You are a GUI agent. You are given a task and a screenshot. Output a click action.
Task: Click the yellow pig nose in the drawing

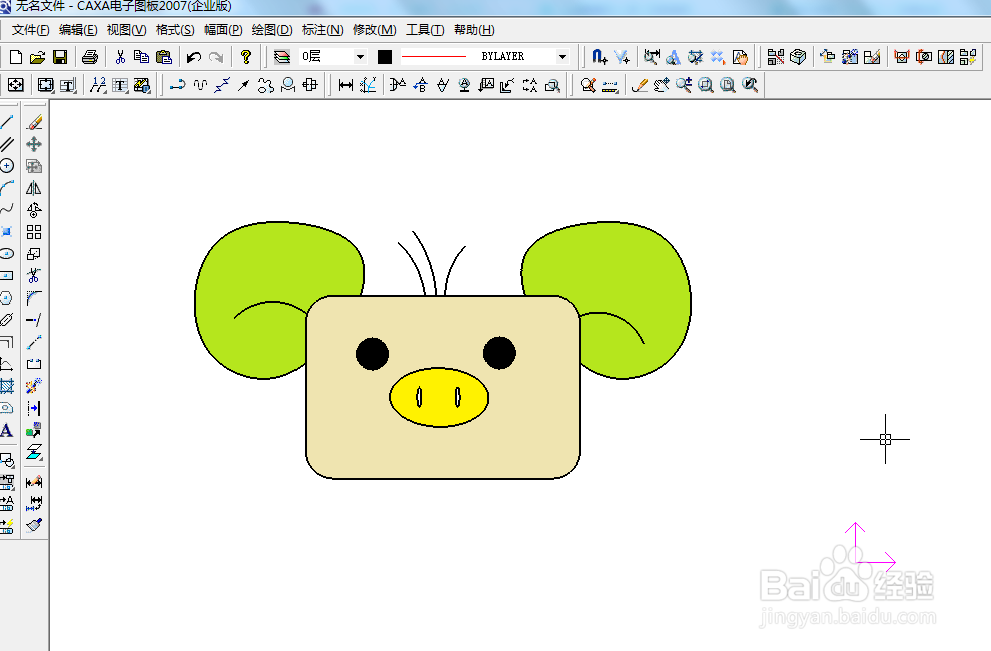click(438, 398)
